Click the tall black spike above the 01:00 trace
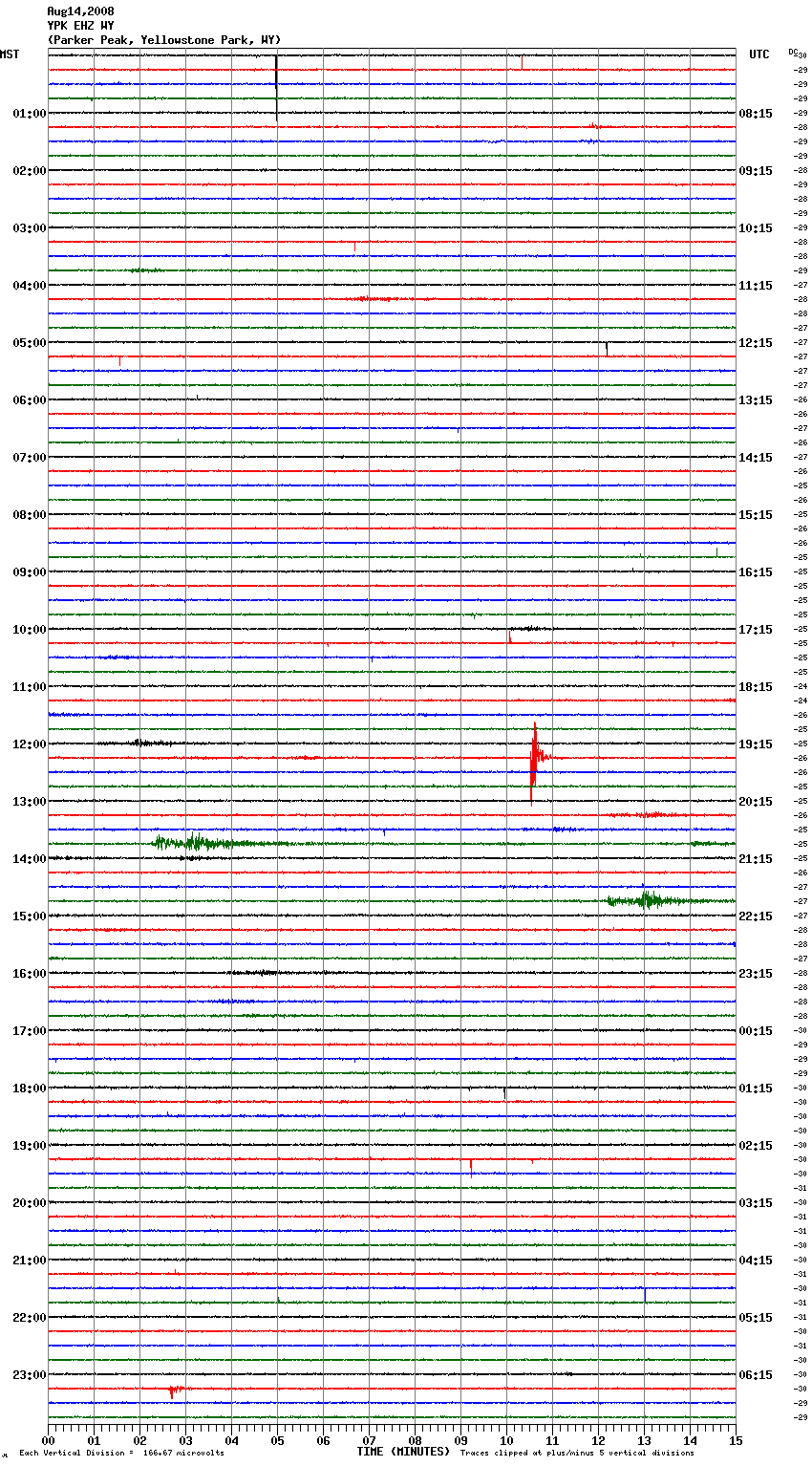Image resolution: width=812 pixels, height=1466 pixels. [276, 87]
